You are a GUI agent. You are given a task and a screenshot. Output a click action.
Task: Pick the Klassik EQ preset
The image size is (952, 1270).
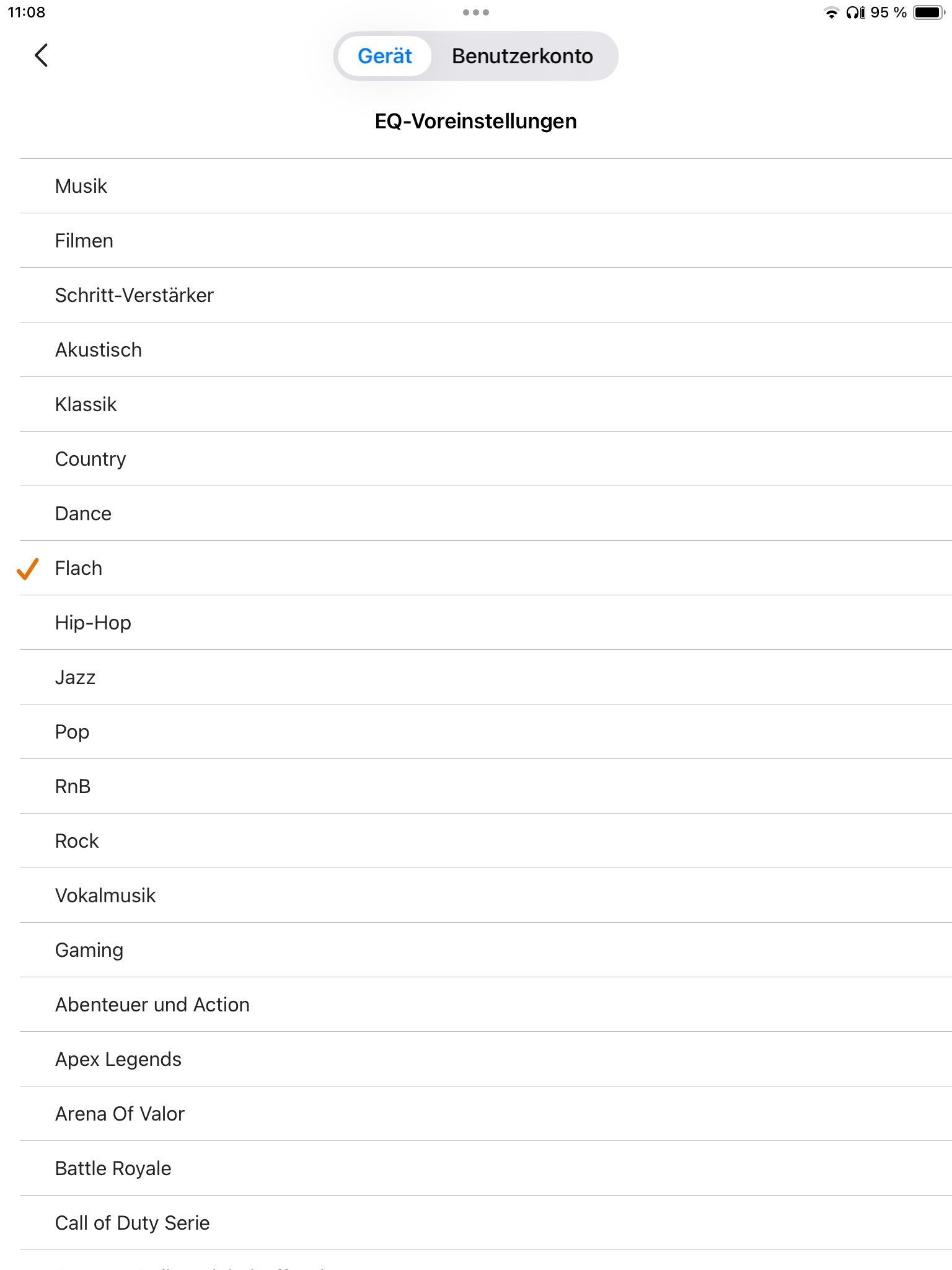point(86,404)
